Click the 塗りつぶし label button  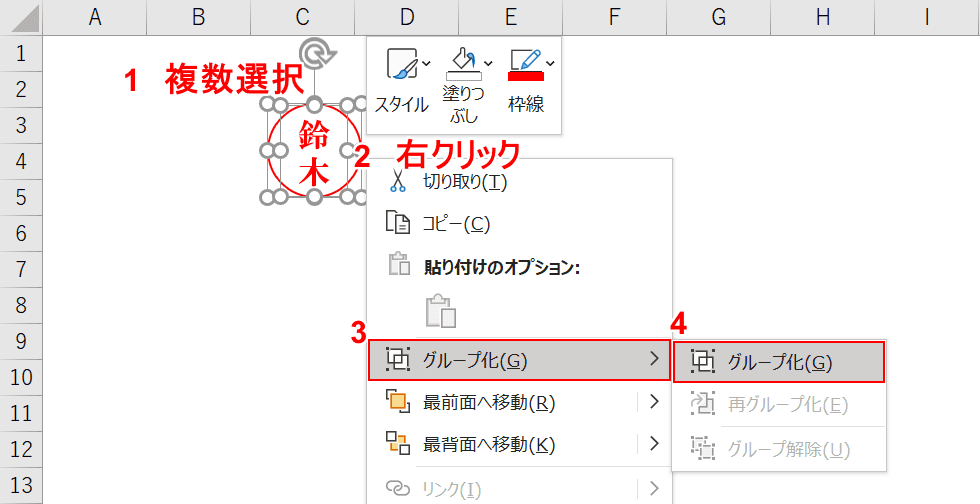click(x=463, y=104)
